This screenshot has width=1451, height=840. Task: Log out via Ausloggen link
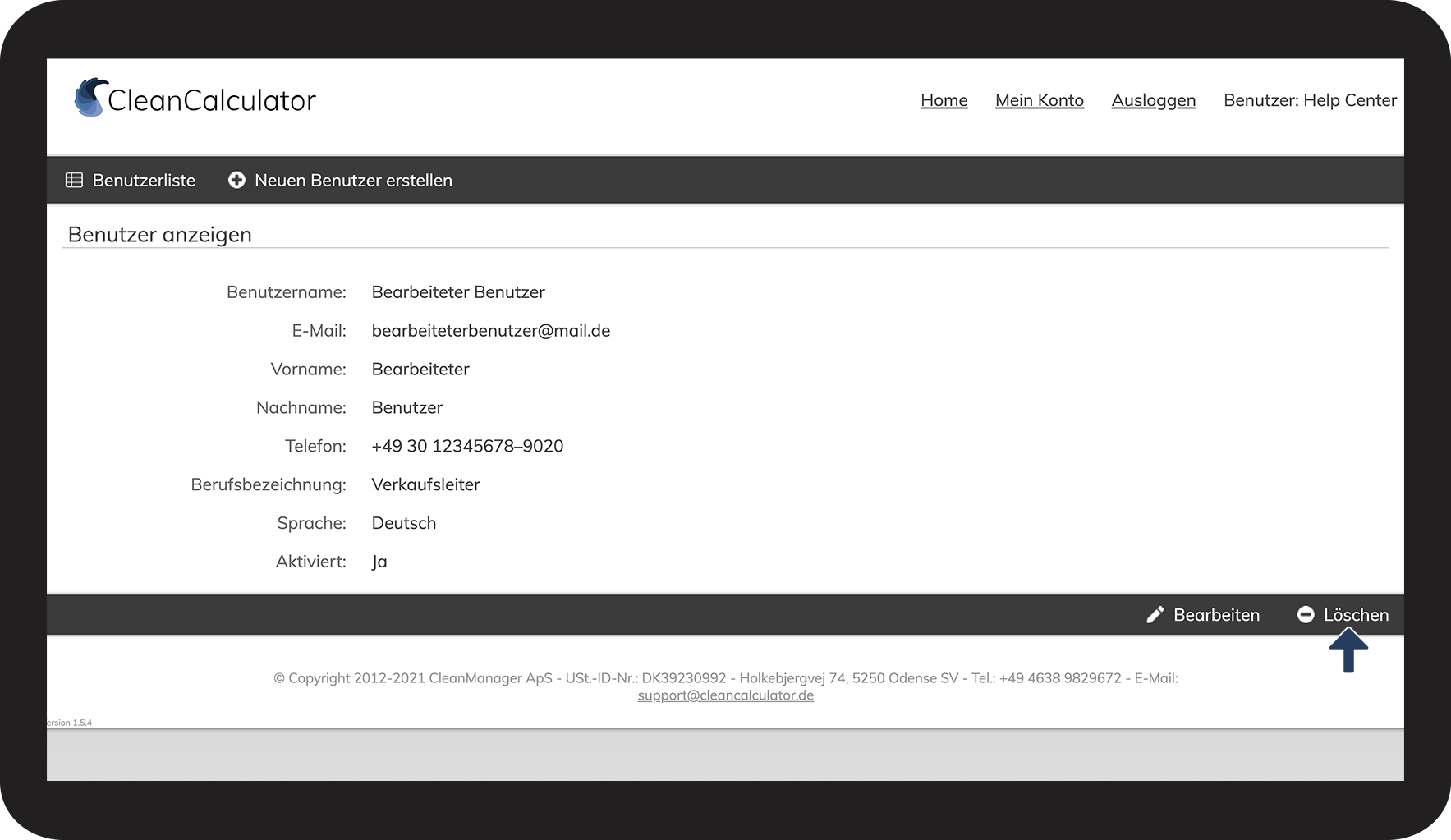[x=1154, y=100]
